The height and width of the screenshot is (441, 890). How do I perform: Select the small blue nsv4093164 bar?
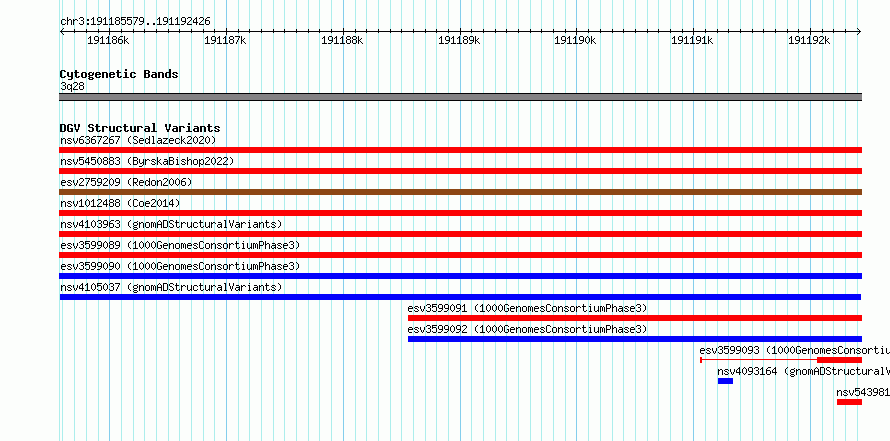click(x=725, y=381)
